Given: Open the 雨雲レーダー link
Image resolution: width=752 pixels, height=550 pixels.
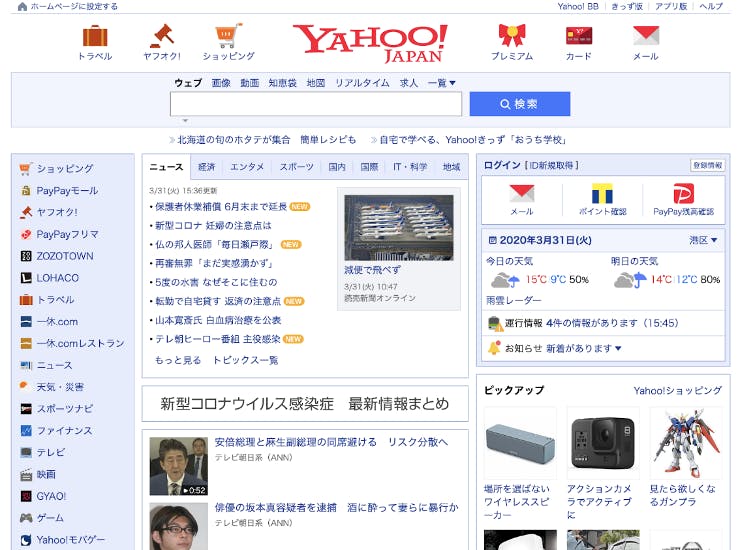Looking at the screenshot, I should (x=514, y=300).
